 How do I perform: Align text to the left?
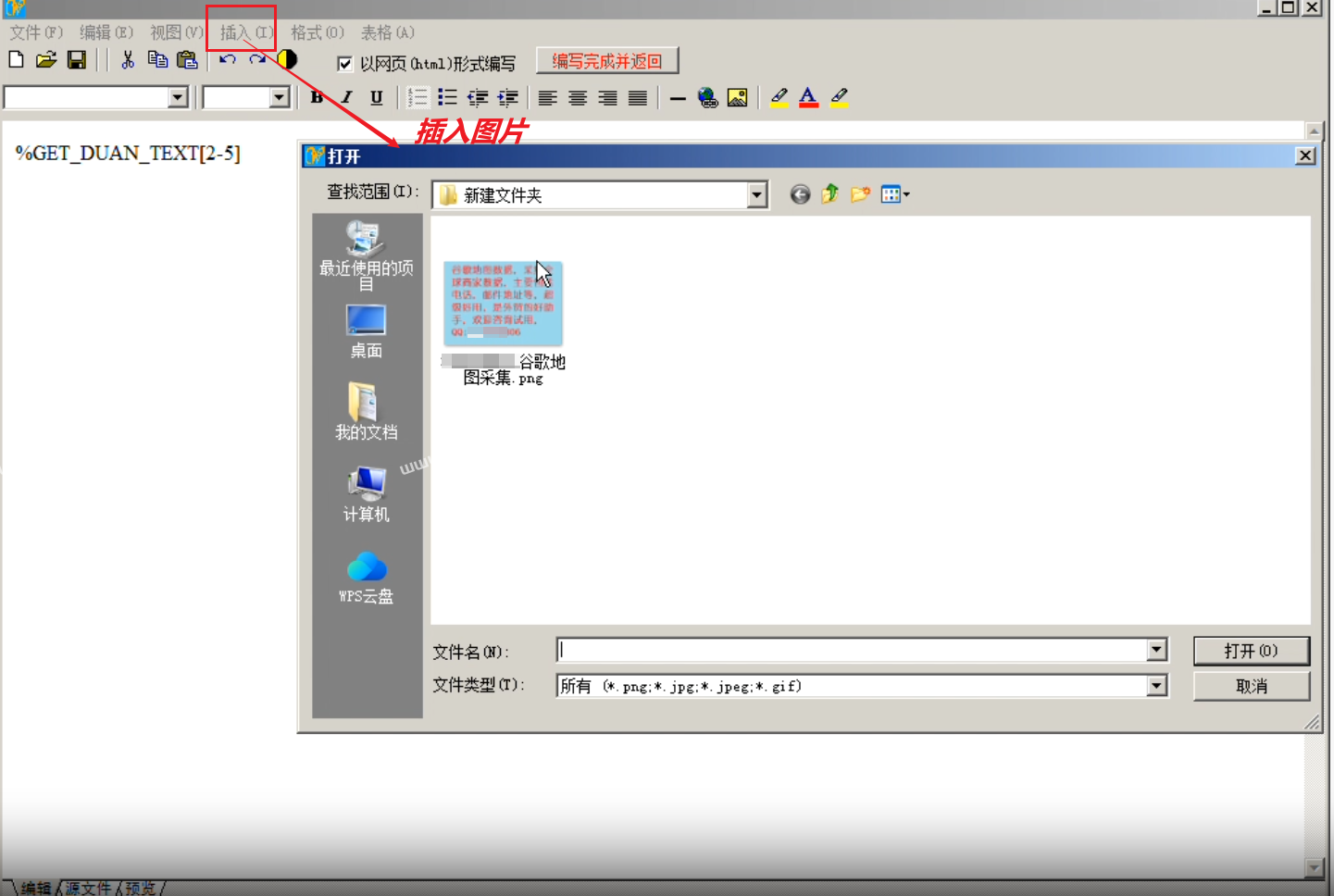[548, 97]
